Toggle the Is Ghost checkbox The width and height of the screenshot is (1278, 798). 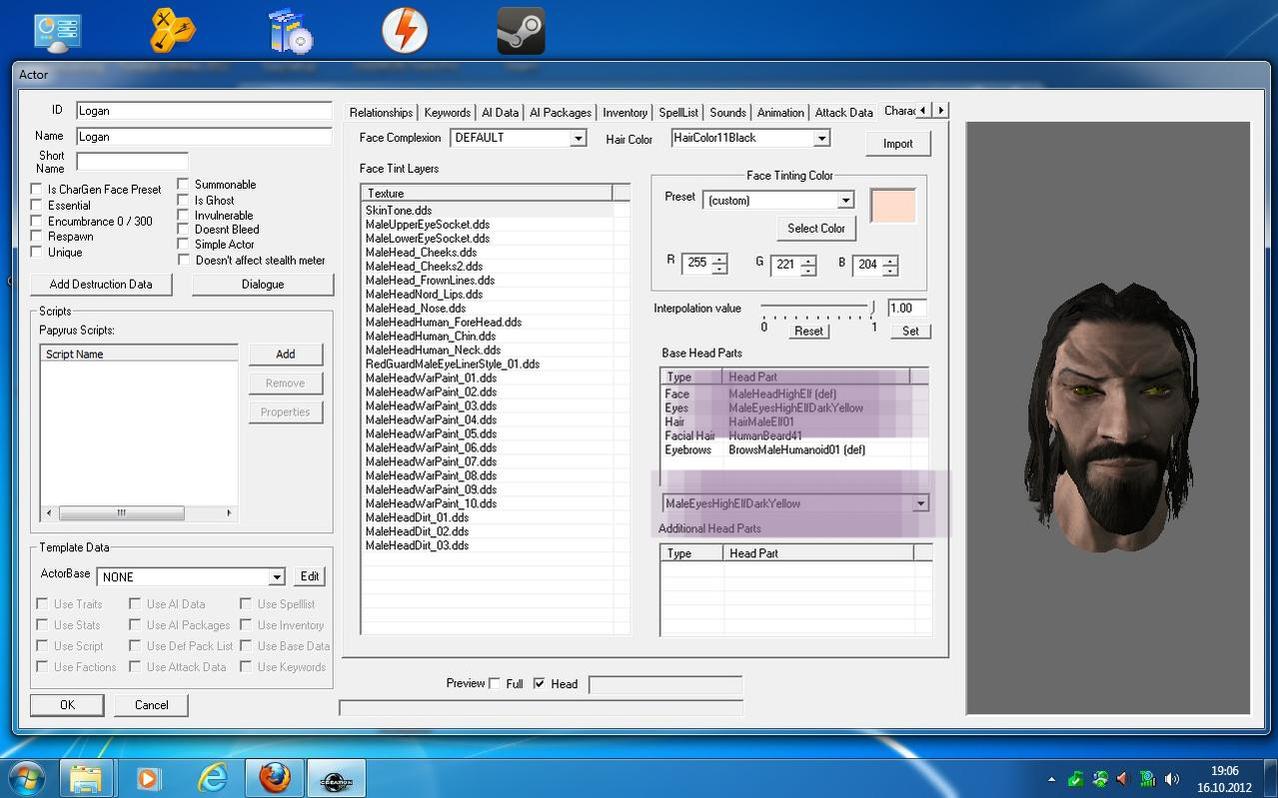click(184, 200)
